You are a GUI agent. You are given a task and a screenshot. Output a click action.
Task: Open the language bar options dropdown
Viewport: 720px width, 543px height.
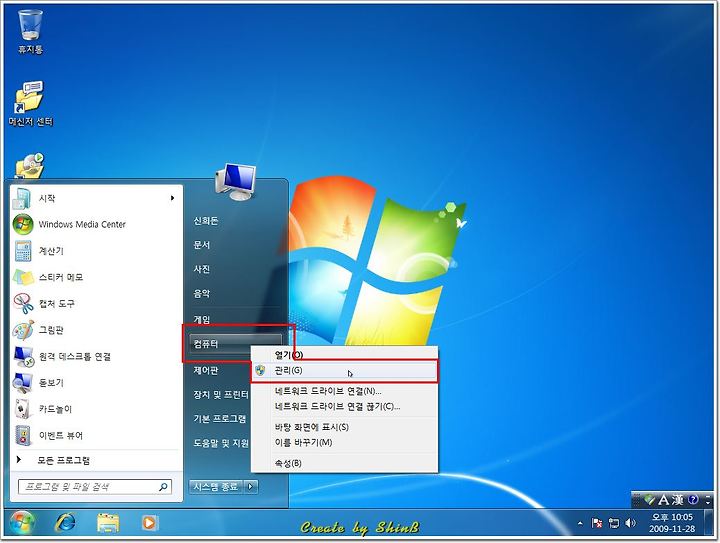click(708, 501)
